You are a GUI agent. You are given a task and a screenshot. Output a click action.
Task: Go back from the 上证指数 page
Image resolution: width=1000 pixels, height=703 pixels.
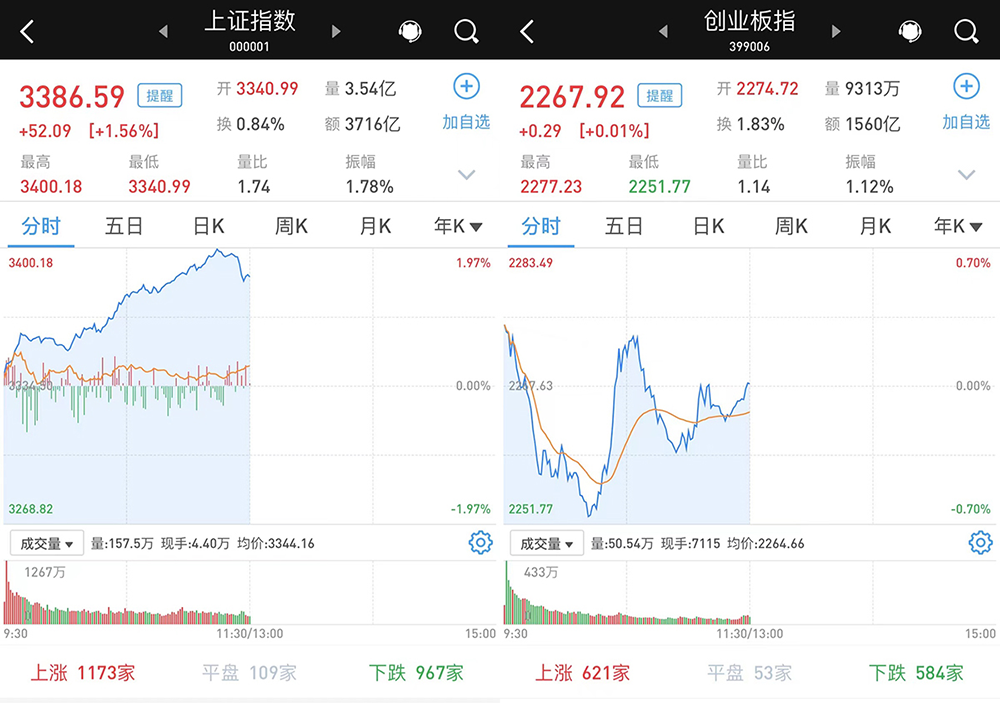click(27, 32)
